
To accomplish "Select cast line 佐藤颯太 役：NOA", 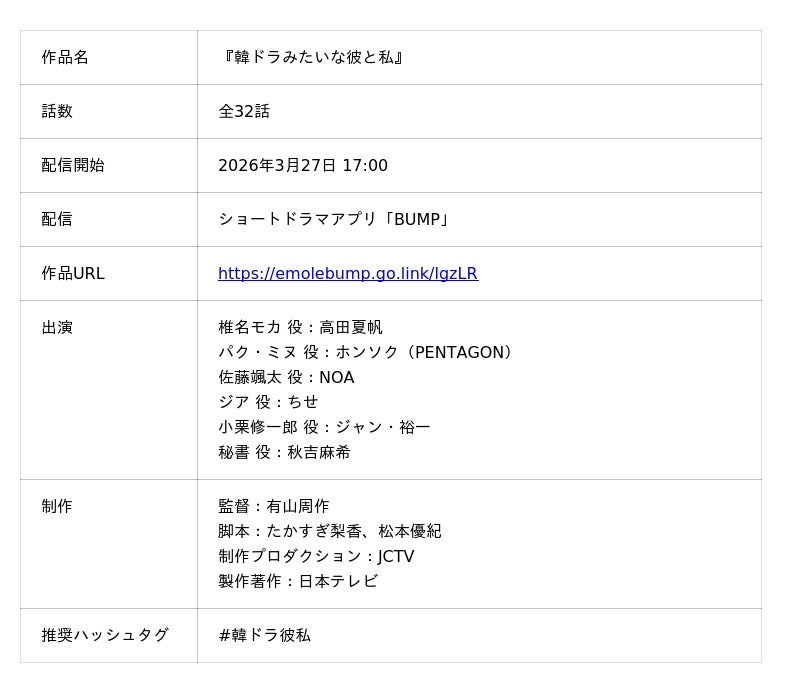I will 286,377.
